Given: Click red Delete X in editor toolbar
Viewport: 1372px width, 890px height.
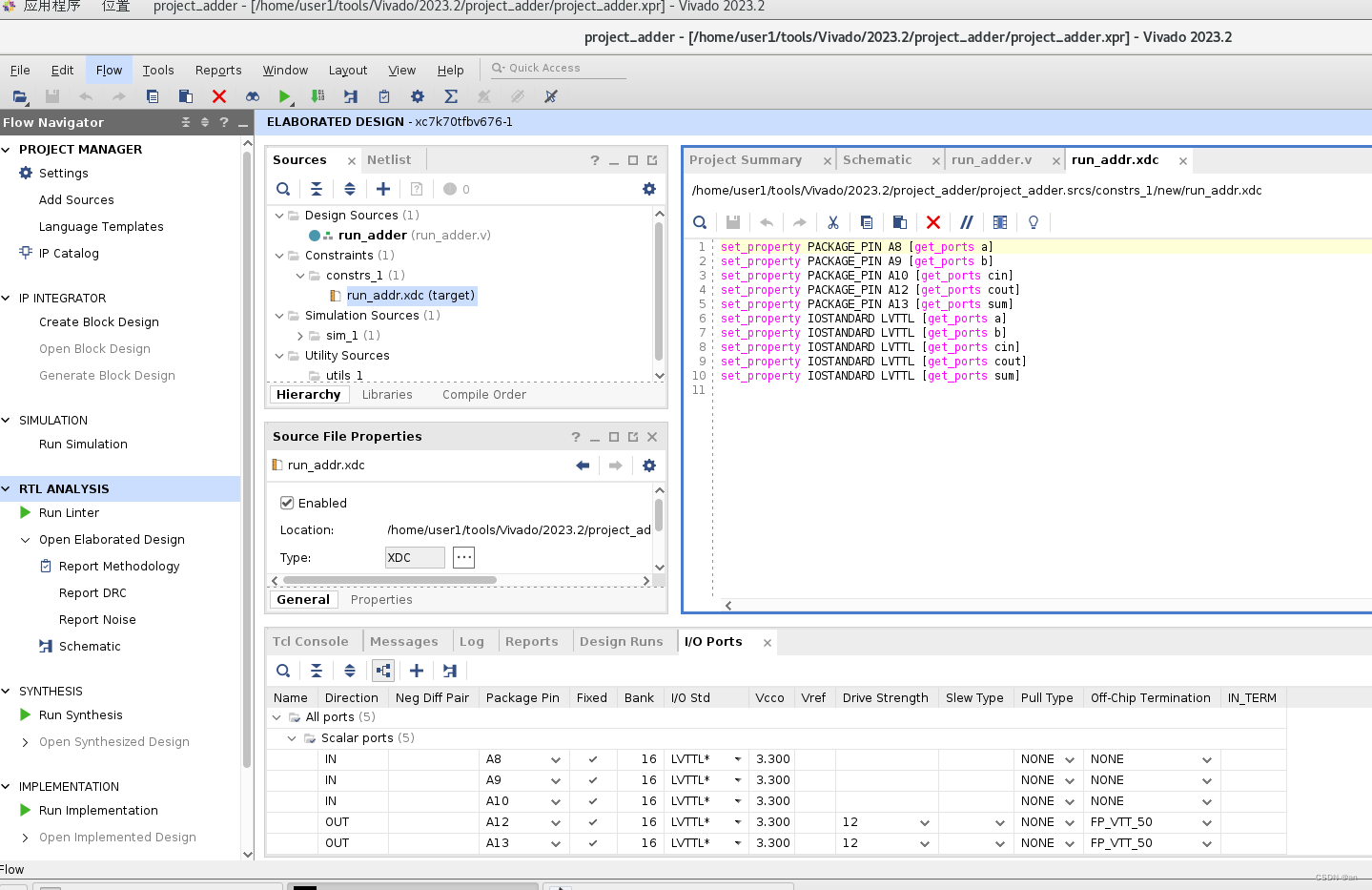Looking at the screenshot, I should [x=933, y=222].
